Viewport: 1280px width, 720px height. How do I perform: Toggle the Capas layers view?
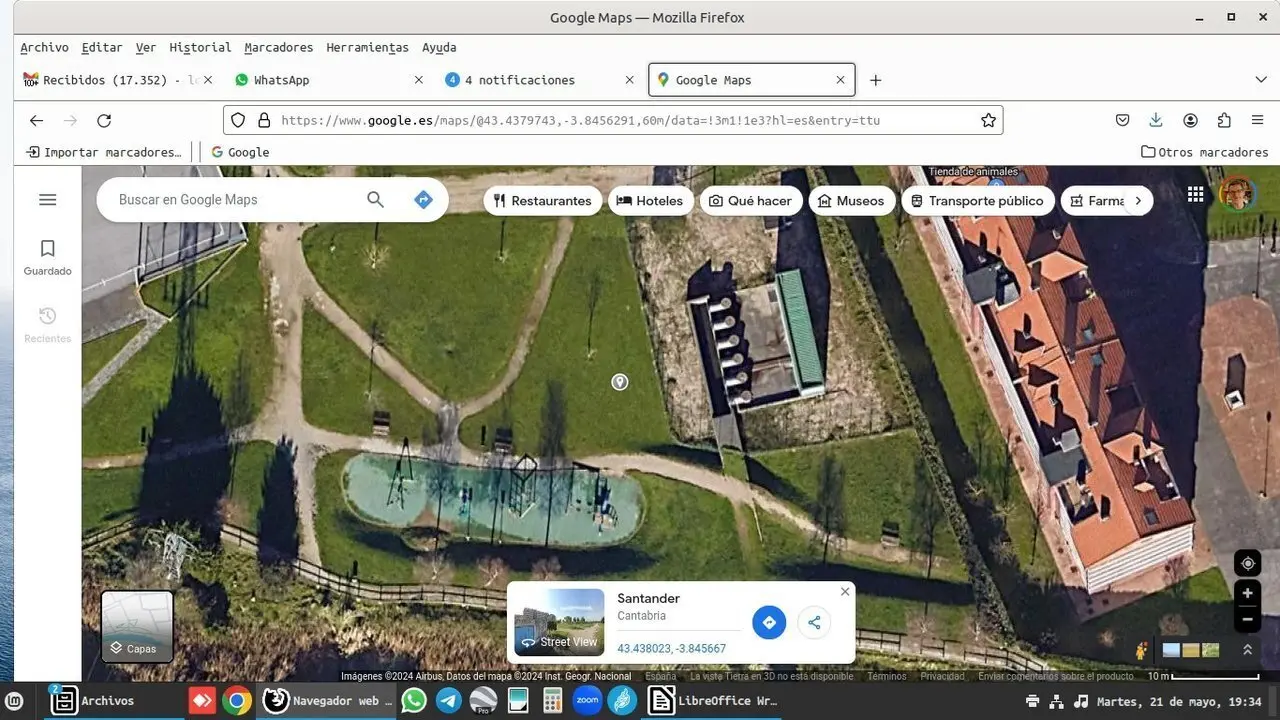tap(138, 626)
